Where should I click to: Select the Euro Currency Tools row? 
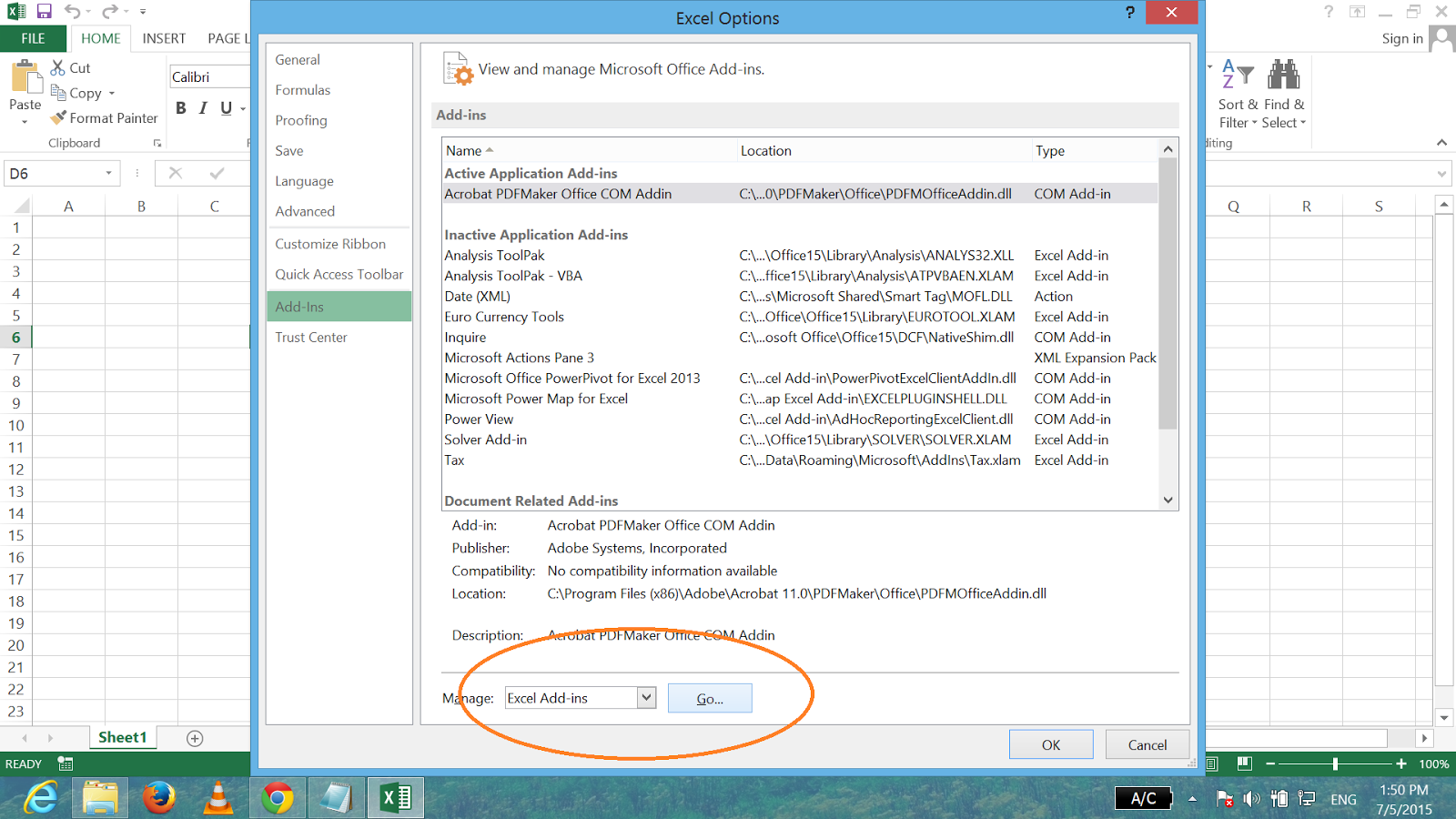click(800, 317)
